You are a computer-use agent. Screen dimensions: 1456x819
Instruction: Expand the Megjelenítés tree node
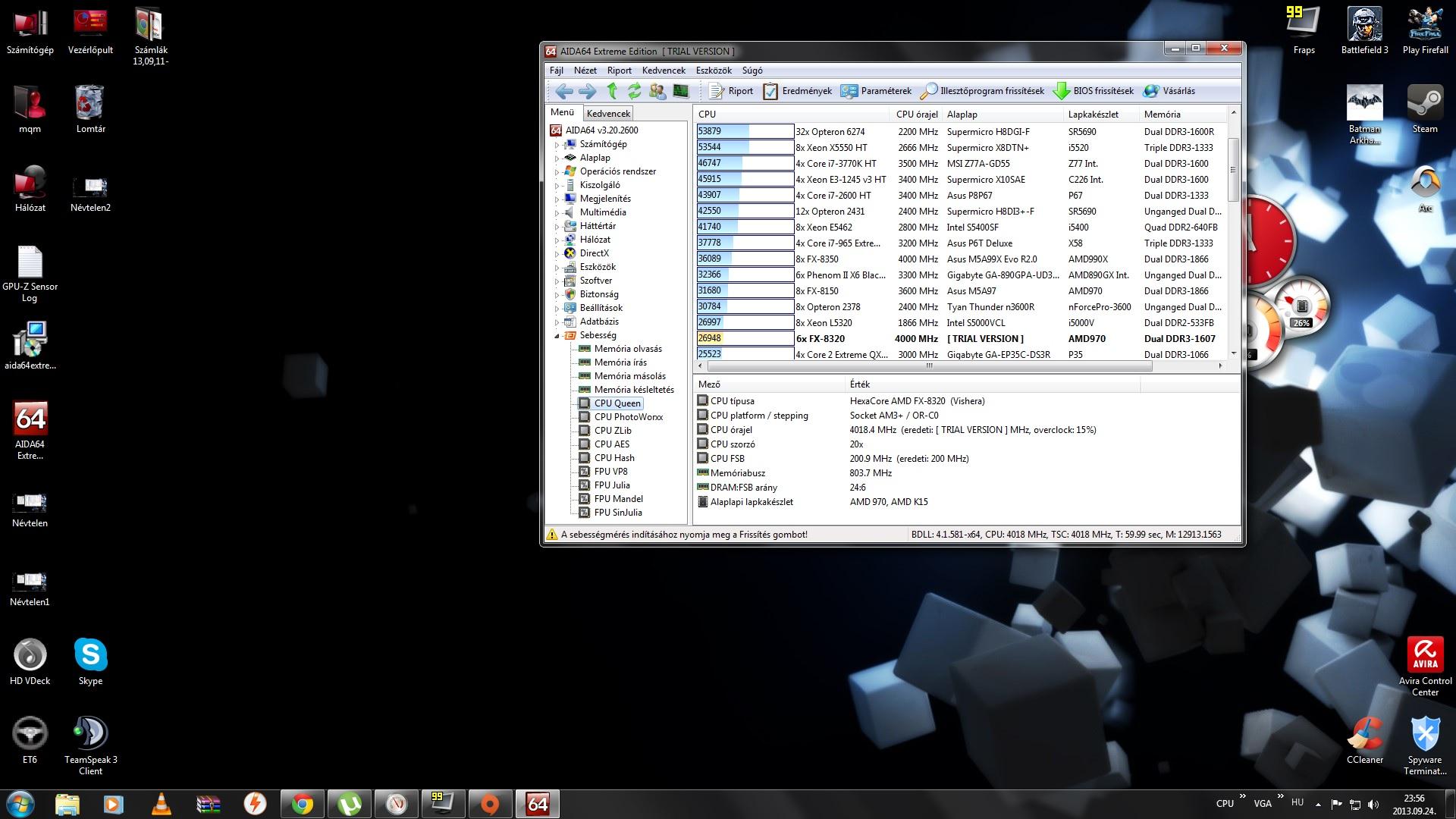pyautogui.click(x=557, y=199)
